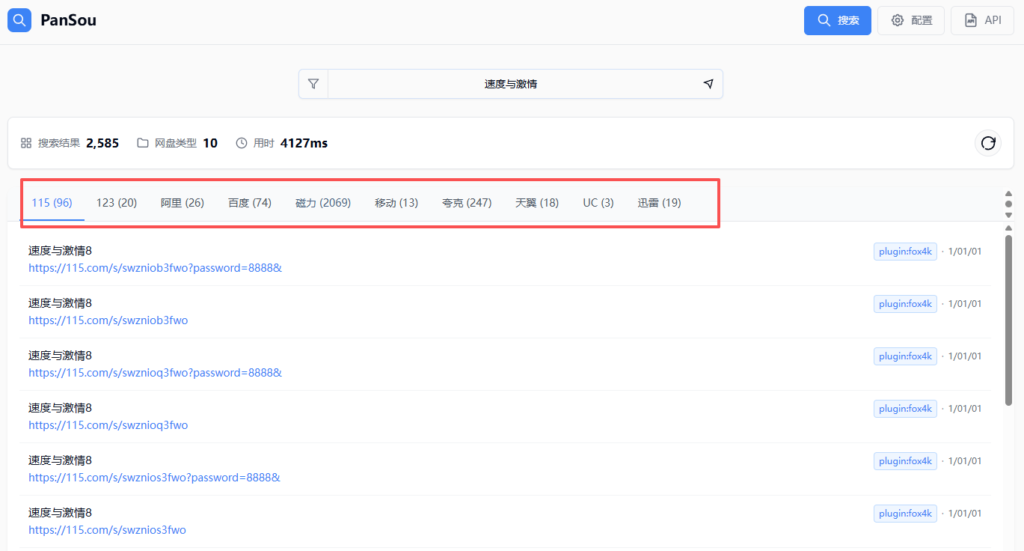This screenshot has width=1024, height=551.
Task: Click the scrollbar up arrow above results
Action: (1008, 194)
